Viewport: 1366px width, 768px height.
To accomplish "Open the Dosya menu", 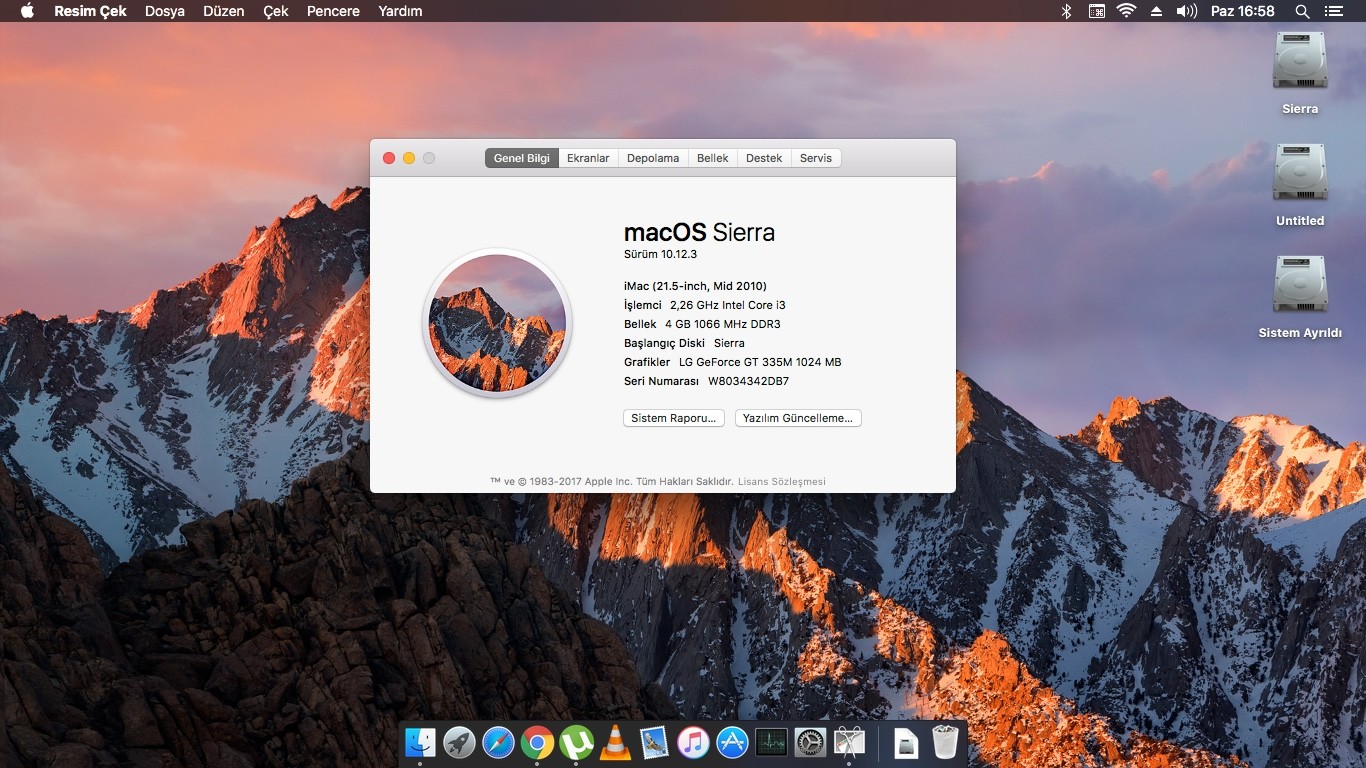I will (165, 11).
